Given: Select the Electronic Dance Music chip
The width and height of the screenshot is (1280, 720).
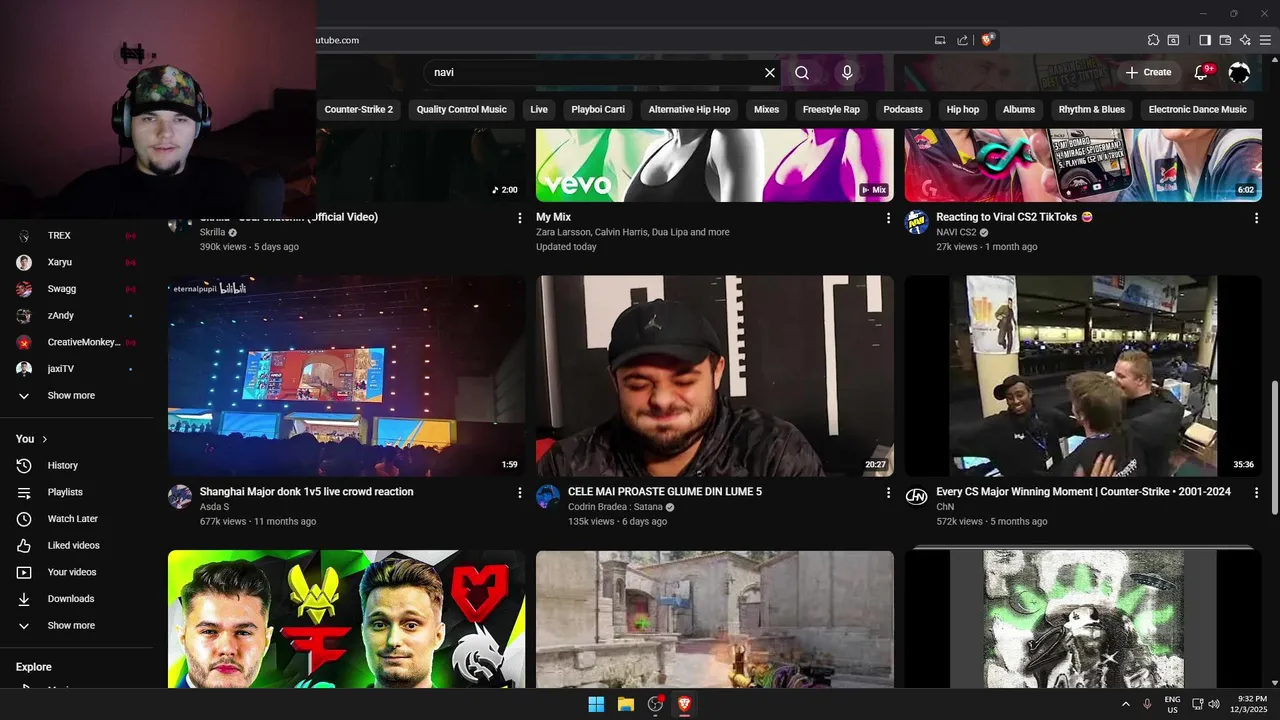Looking at the screenshot, I should click(1198, 110).
